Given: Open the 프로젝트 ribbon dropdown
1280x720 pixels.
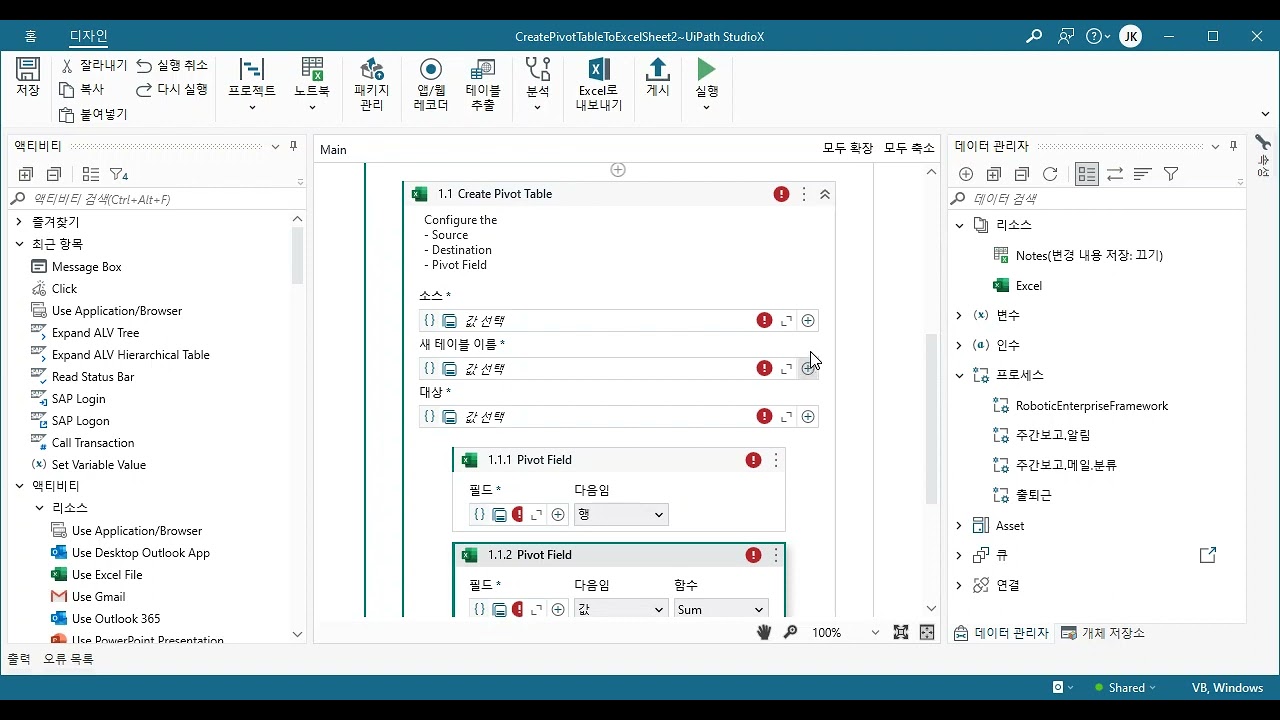Looking at the screenshot, I should coord(252,84).
